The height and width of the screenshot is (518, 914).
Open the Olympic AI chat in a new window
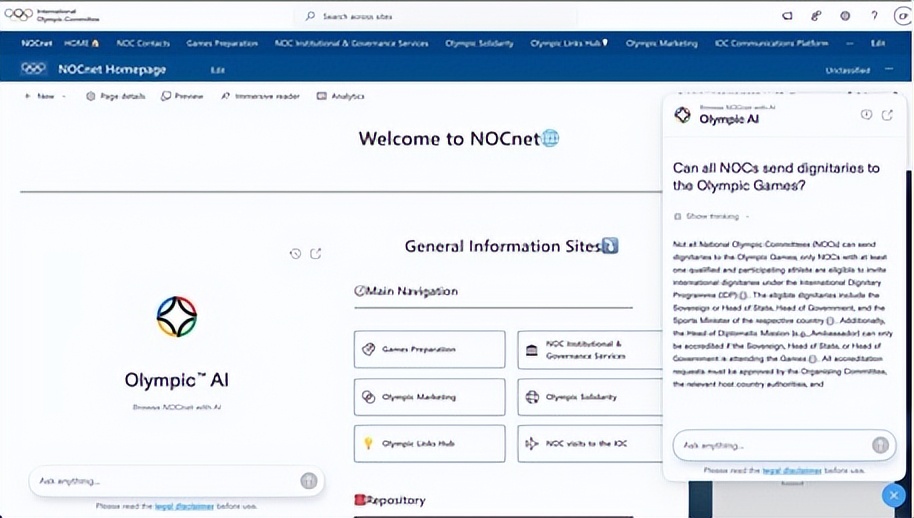click(887, 115)
